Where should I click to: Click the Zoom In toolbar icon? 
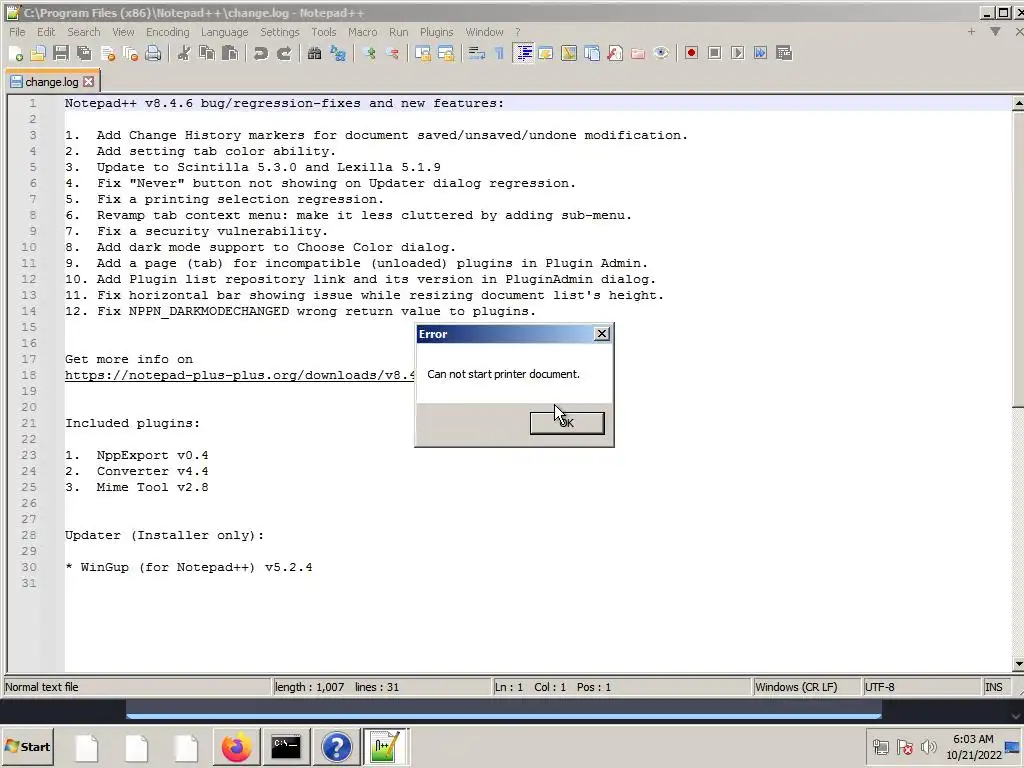pyautogui.click(x=369, y=54)
